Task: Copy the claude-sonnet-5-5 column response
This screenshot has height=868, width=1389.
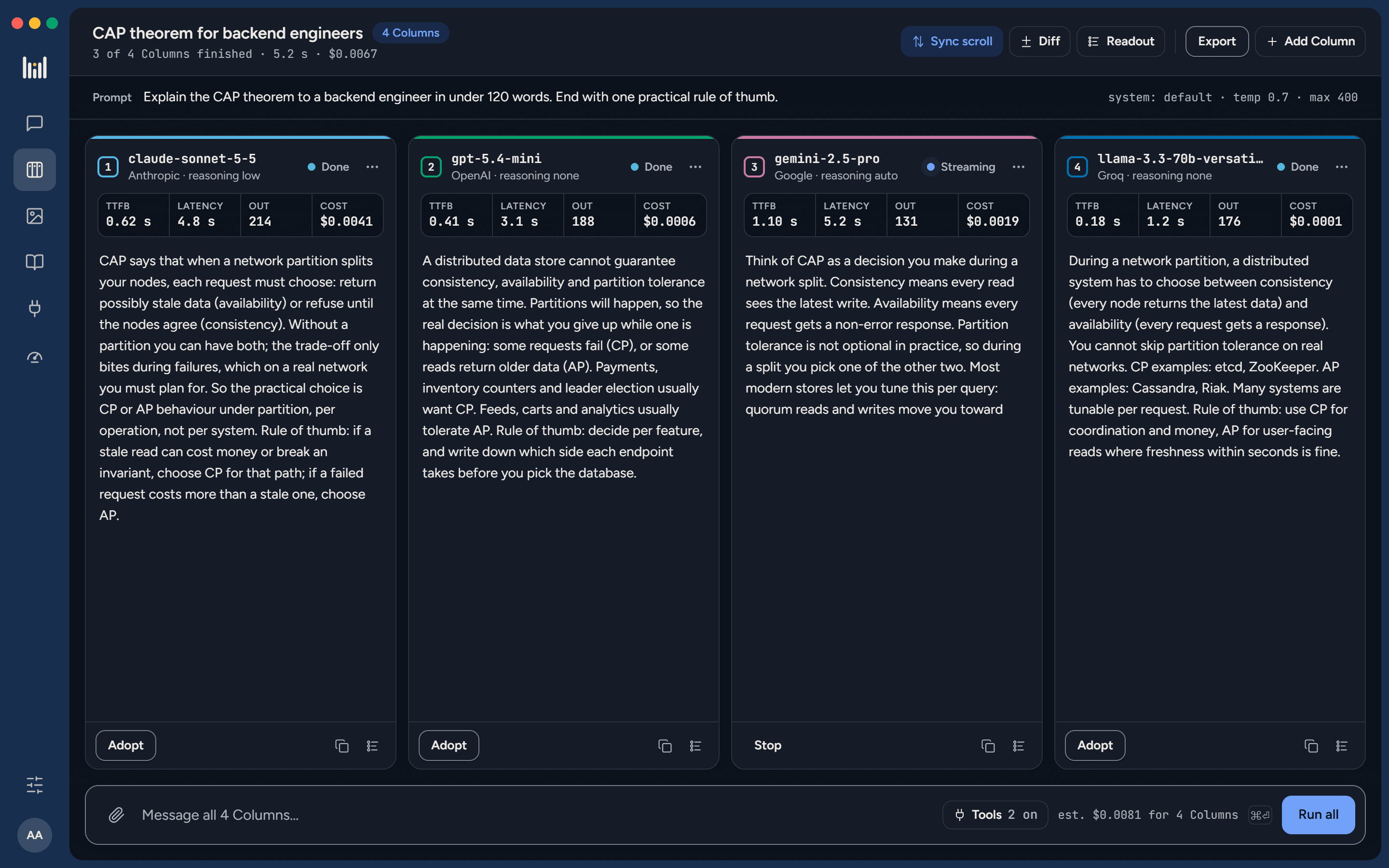Action: click(x=341, y=746)
